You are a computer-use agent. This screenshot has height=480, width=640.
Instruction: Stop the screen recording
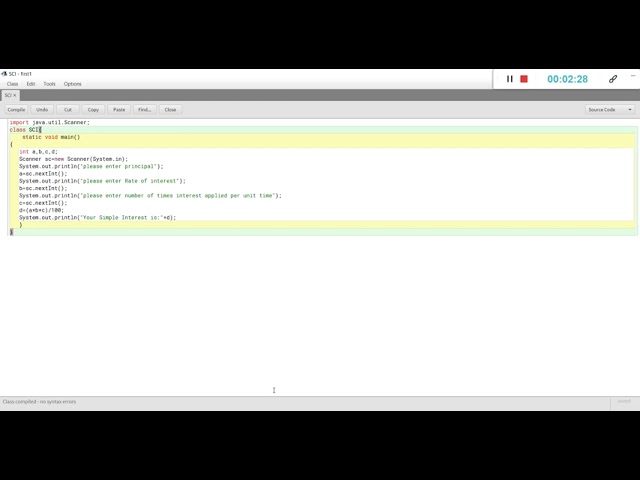[x=524, y=79]
